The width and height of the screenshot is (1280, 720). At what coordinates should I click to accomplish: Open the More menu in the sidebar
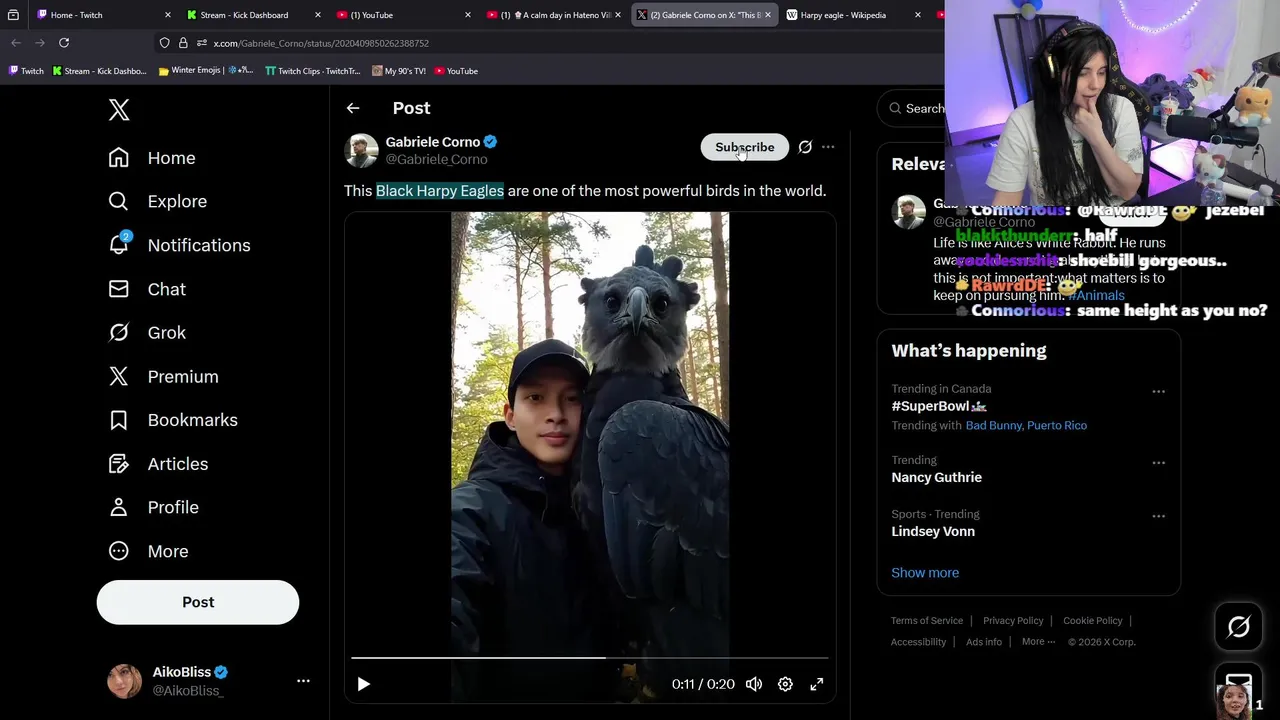(148, 551)
